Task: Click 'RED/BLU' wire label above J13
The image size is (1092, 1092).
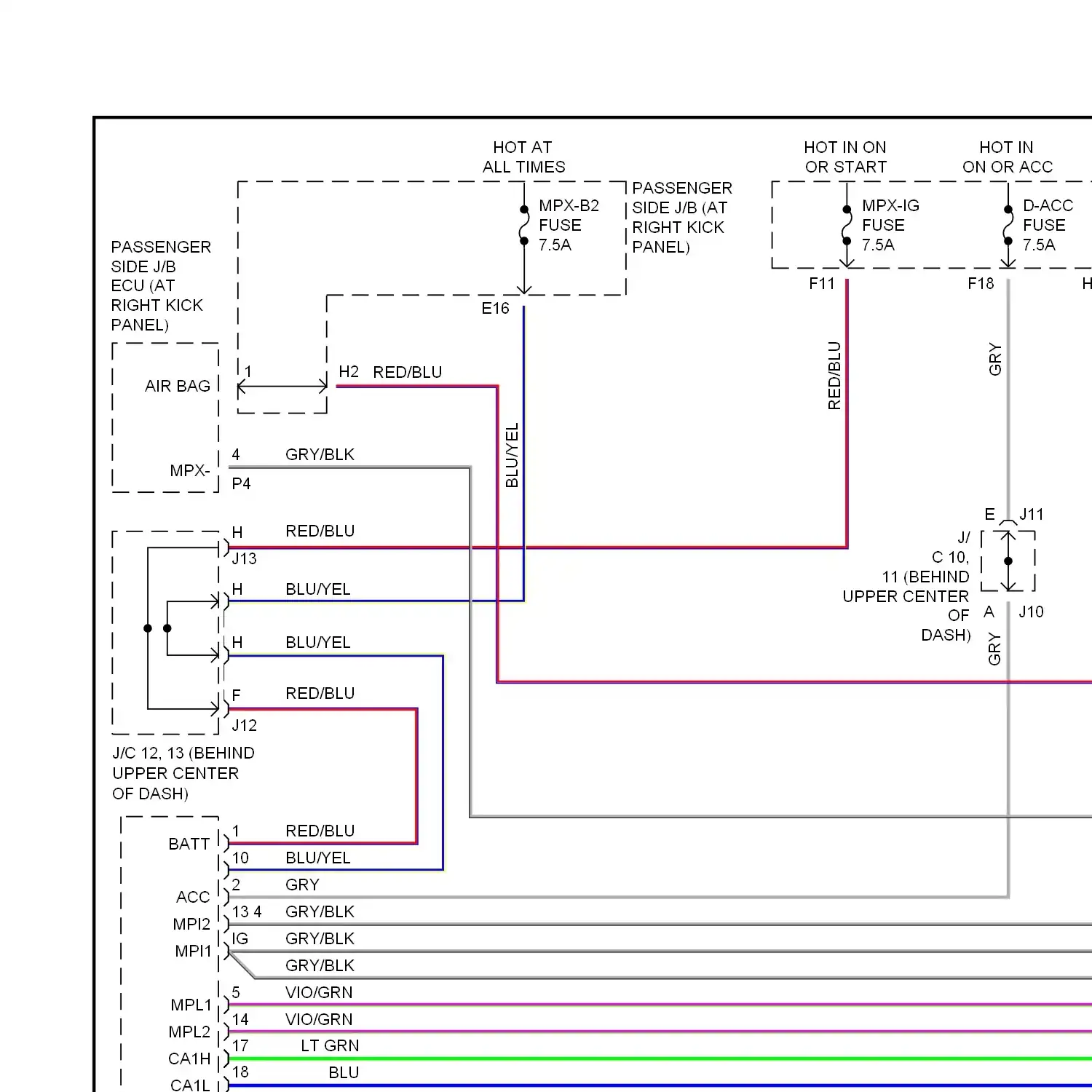Action: point(320,531)
